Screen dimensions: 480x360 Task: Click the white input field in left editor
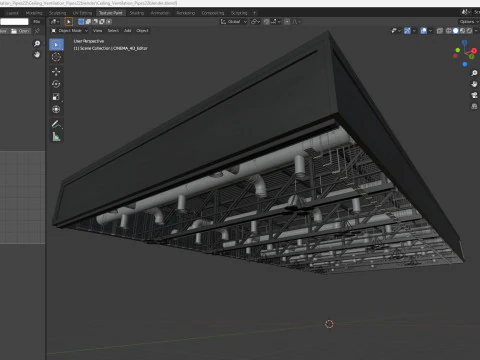tap(14, 22)
